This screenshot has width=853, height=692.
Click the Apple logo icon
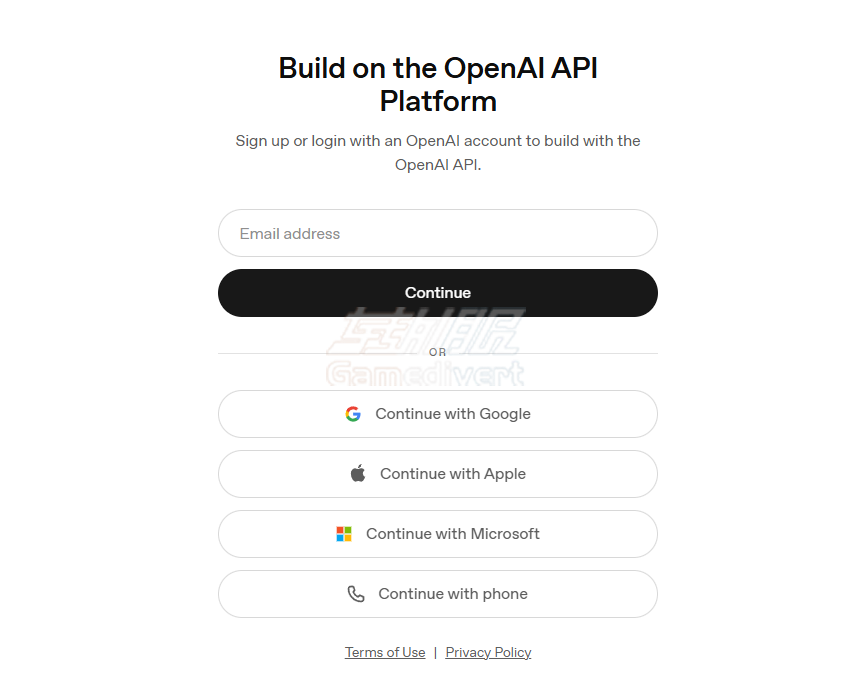[x=356, y=473]
